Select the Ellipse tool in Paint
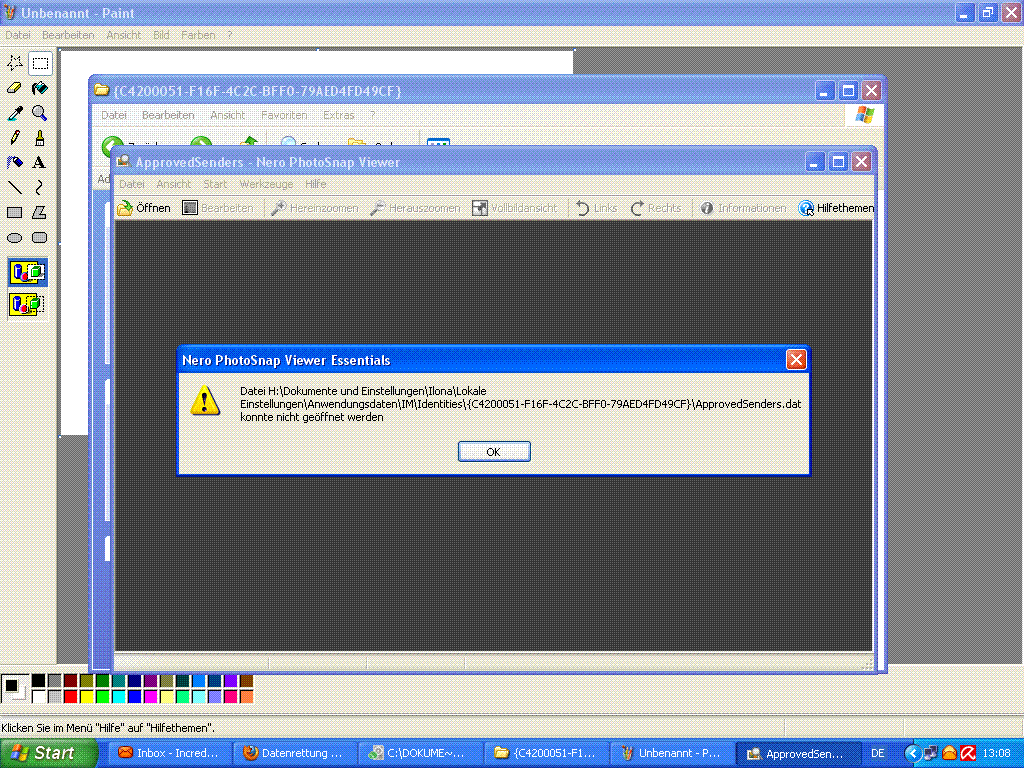This screenshot has height=768, width=1024. tap(14, 237)
